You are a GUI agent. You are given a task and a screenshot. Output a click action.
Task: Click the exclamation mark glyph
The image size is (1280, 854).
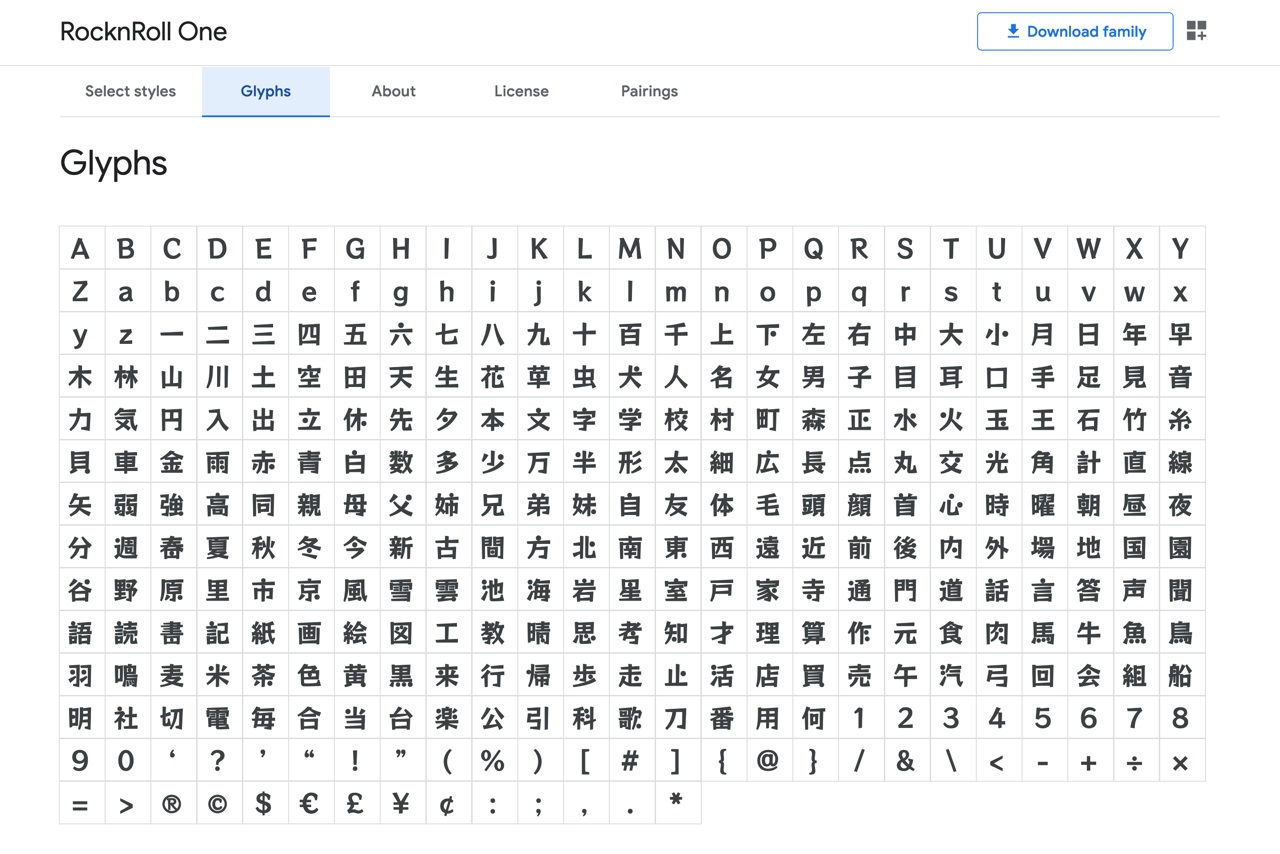(x=355, y=760)
